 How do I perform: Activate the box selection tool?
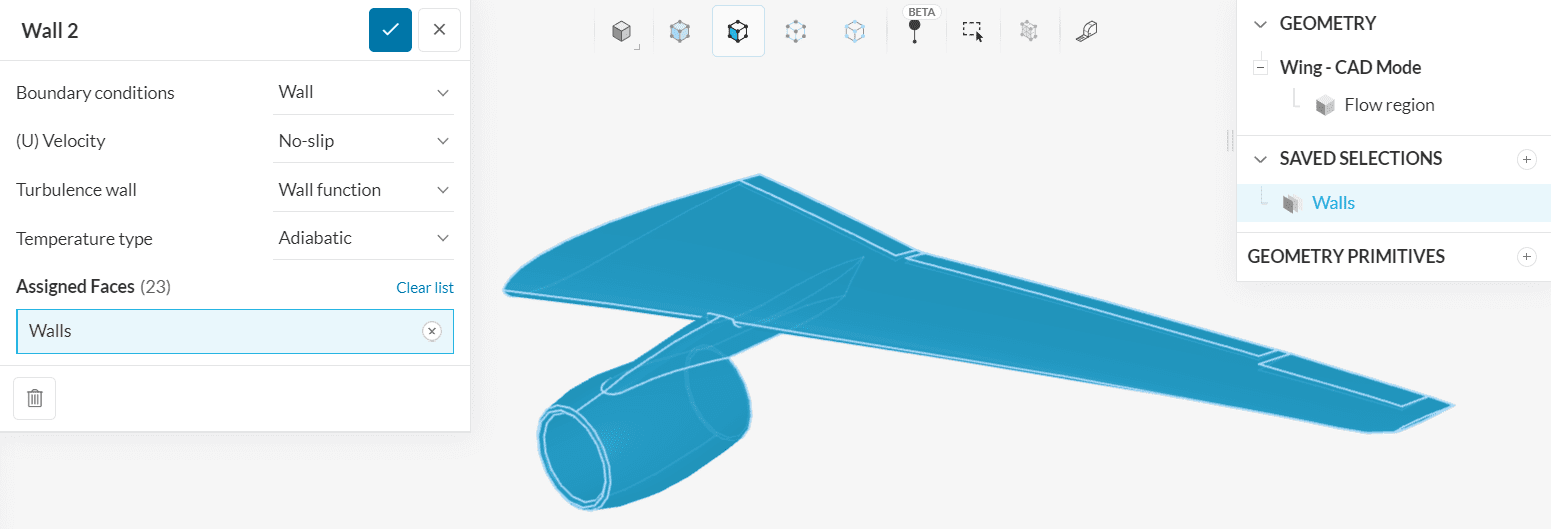pos(972,32)
